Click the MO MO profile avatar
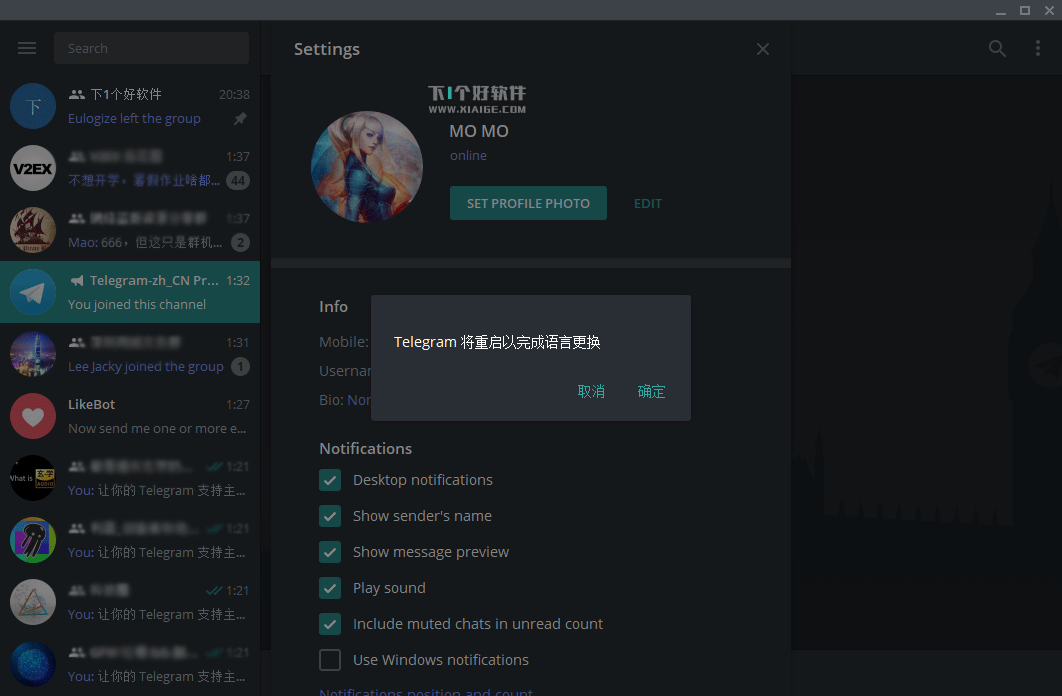This screenshot has height=696, width=1062. (x=366, y=167)
